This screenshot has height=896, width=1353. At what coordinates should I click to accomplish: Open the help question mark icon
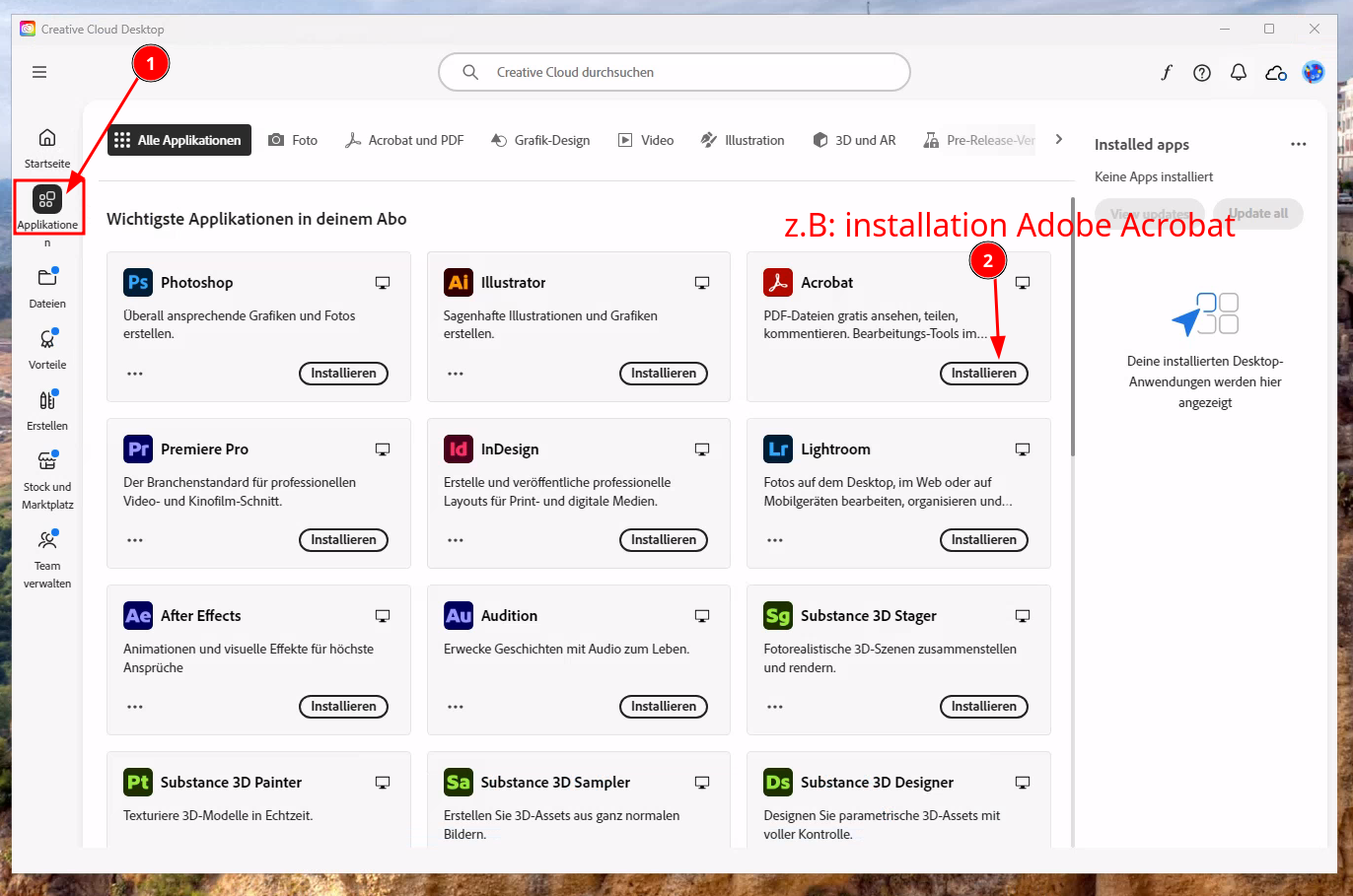1202,72
